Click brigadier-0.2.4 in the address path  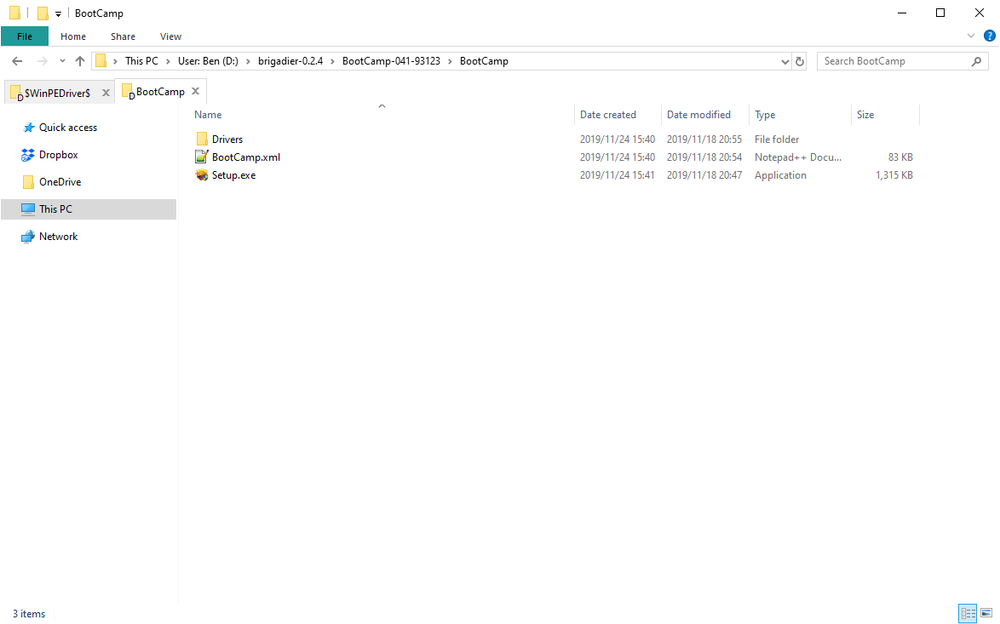[x=290, y=61]
